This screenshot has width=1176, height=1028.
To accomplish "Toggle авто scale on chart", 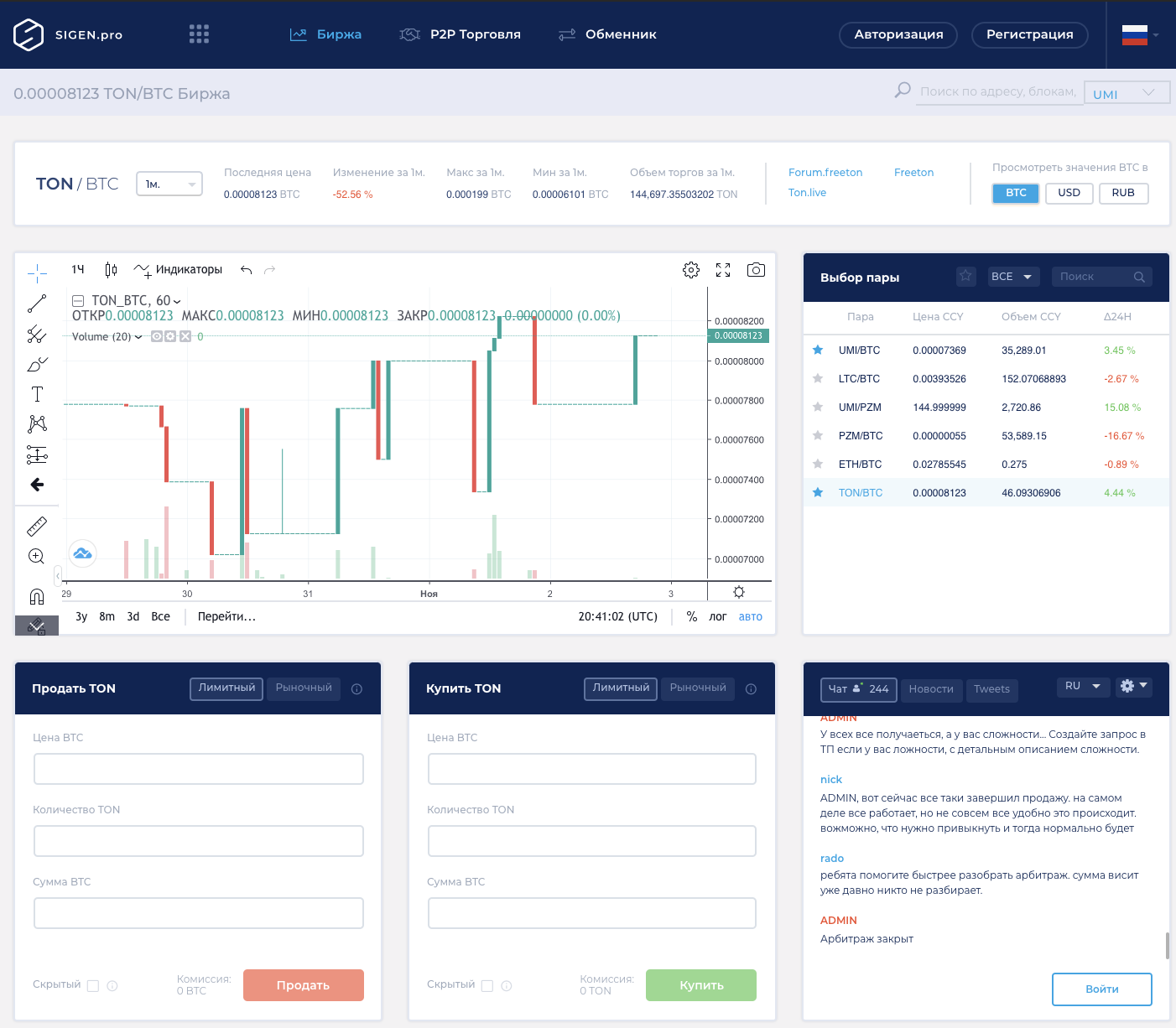I will tap(751, 616).
